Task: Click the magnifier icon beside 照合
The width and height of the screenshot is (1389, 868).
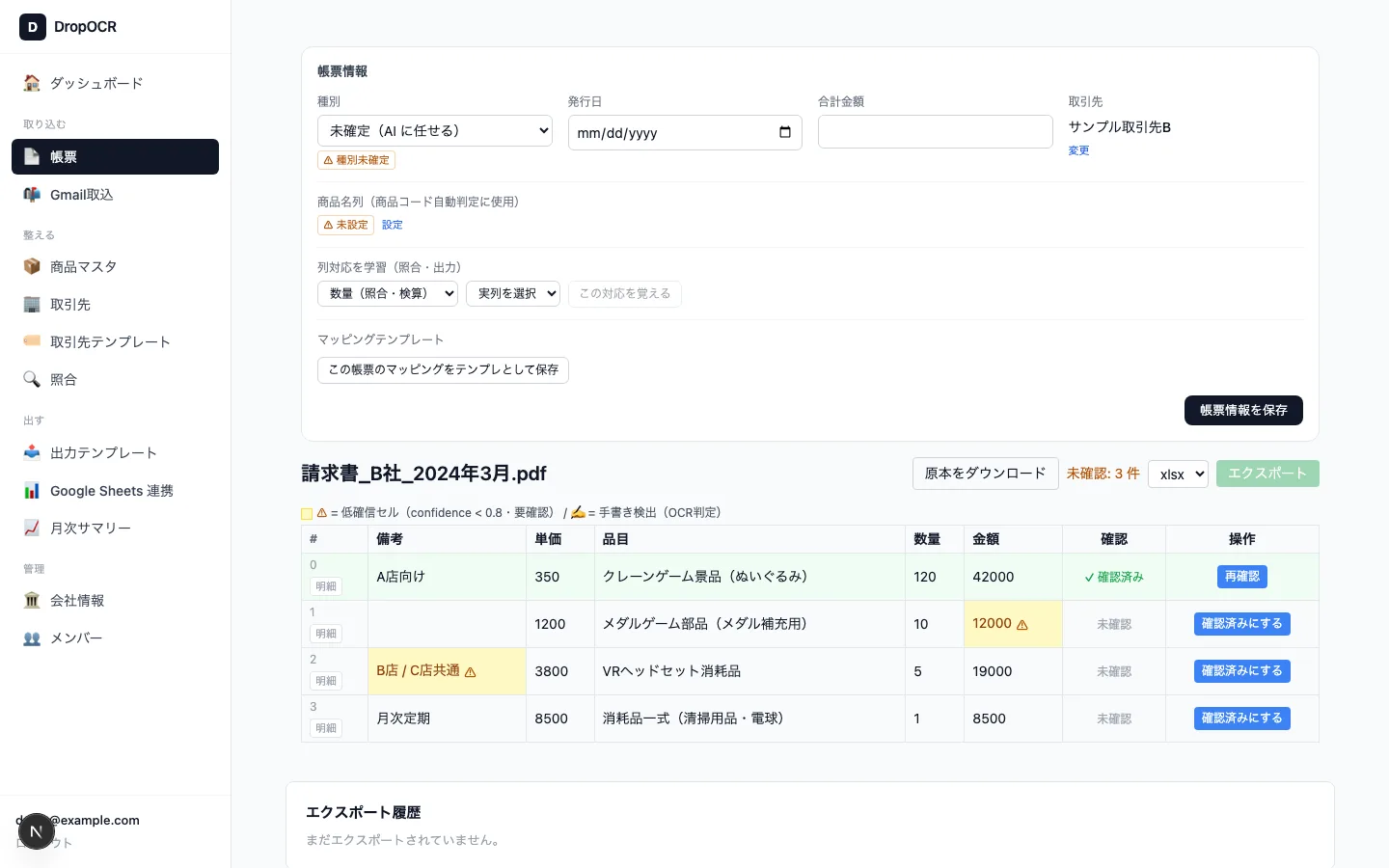Action: coord(32,379)
